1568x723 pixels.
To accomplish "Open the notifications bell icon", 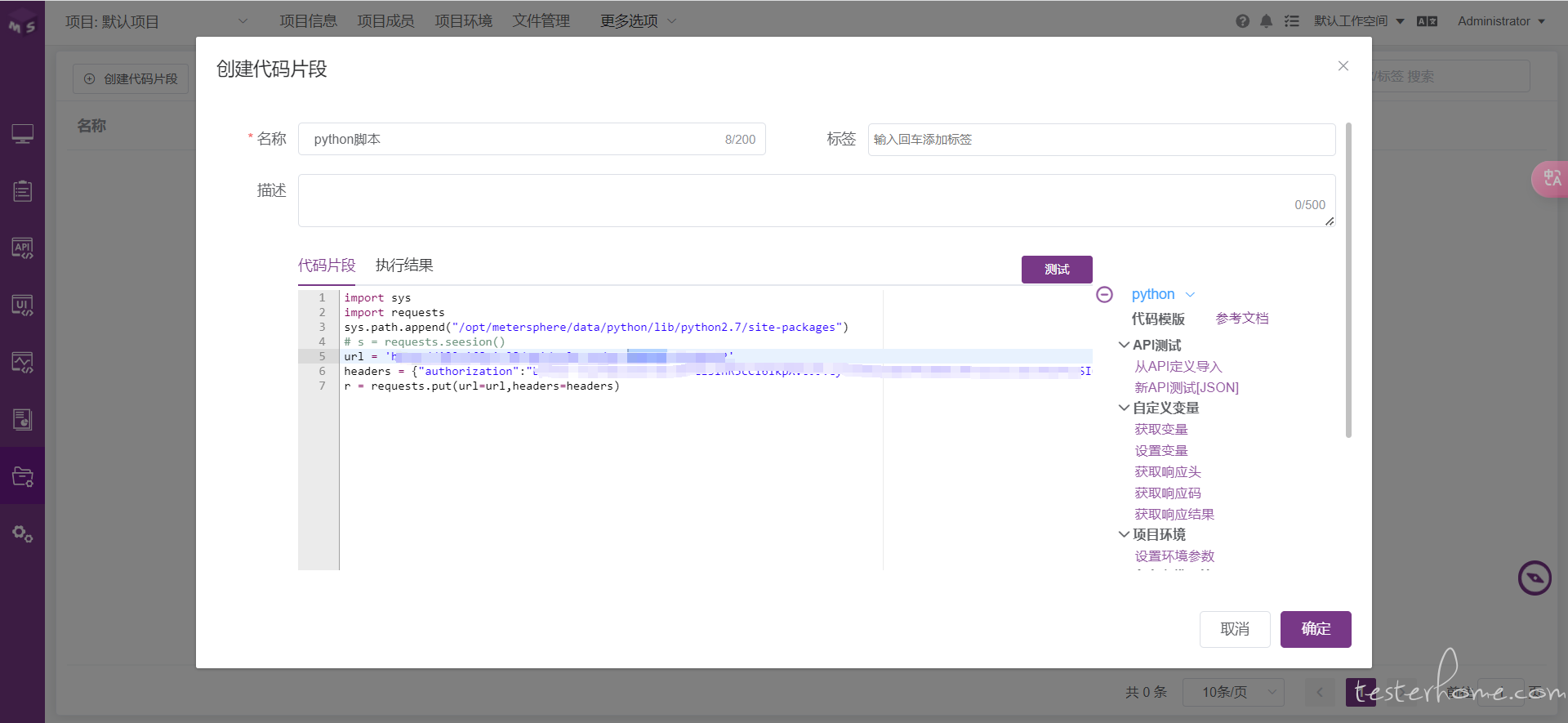I will click(x=1266, y=21).
